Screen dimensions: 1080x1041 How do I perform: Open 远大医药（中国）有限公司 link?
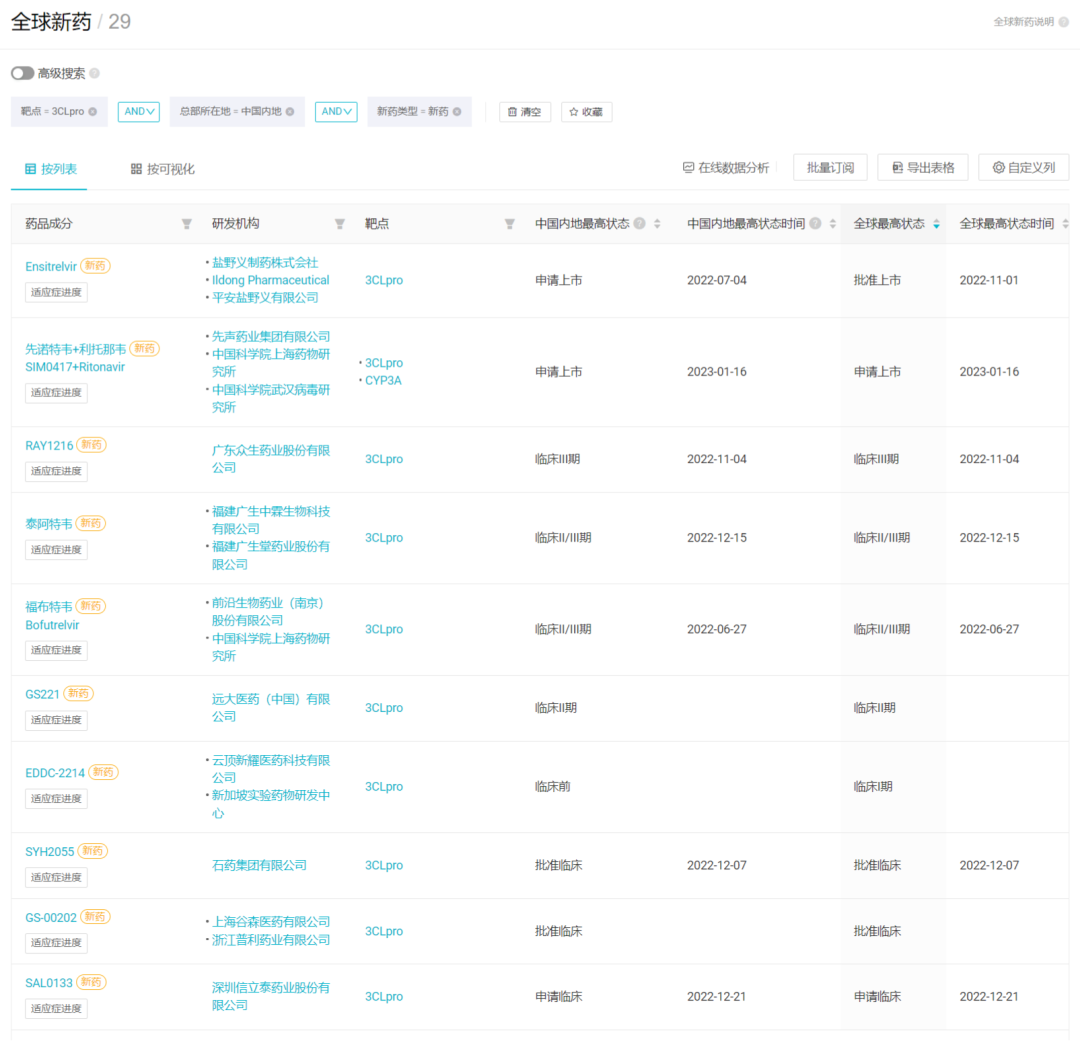click(x=271, y=708)
